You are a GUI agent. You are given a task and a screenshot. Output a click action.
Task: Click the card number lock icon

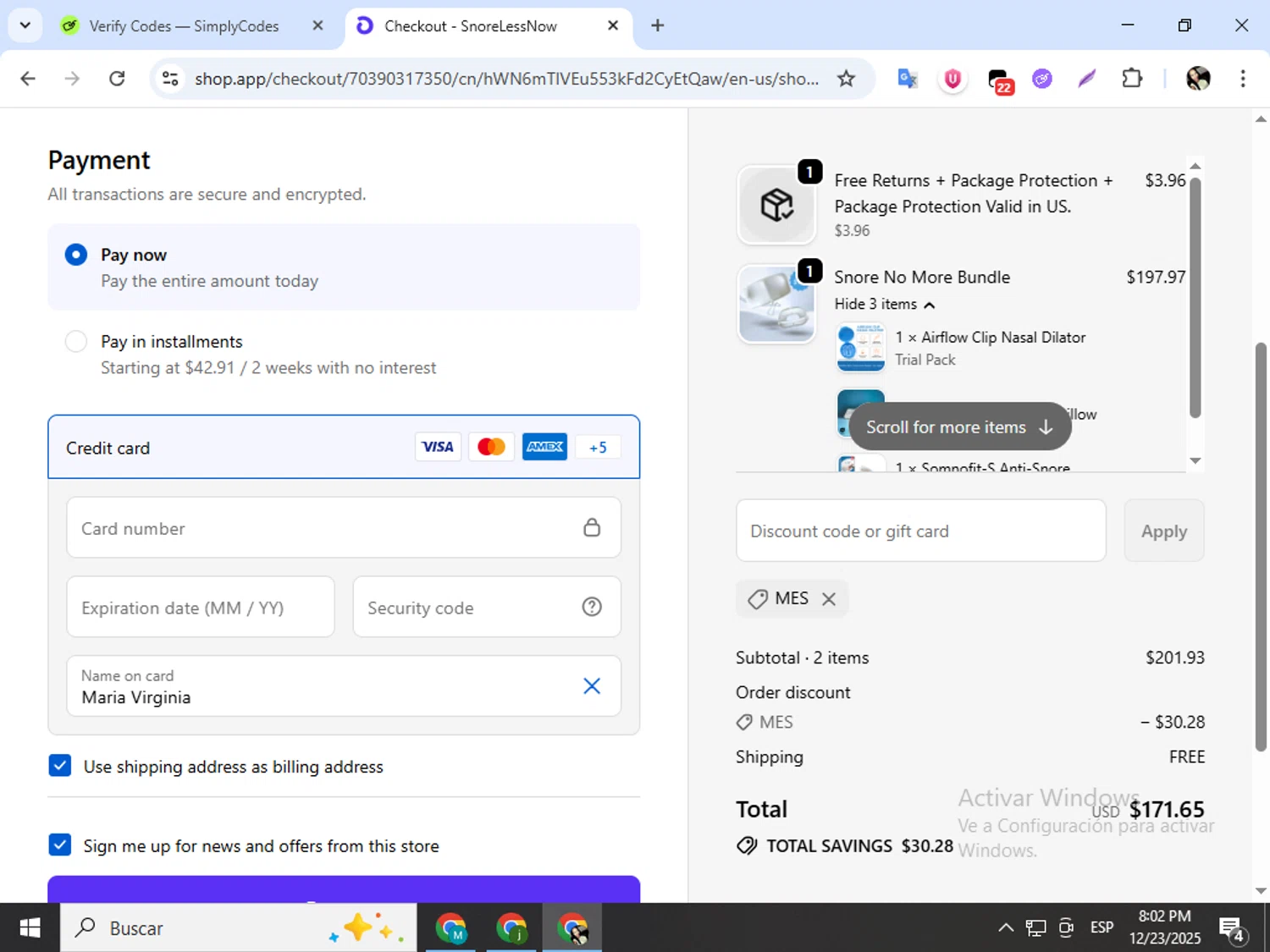(x=592, y=527)
